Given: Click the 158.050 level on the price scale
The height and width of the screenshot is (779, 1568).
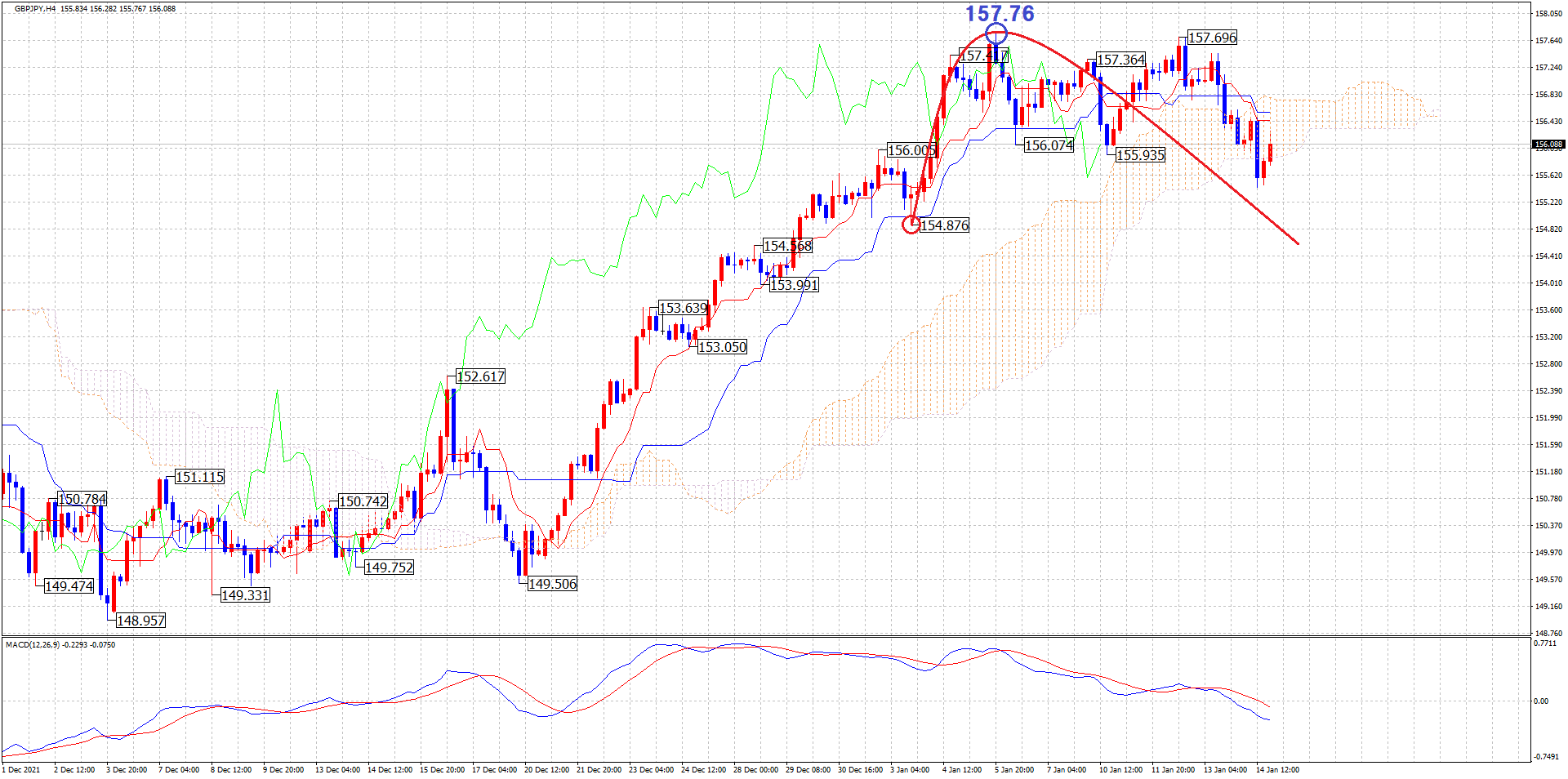Looking at the screenshot, I should click(1548, 14).
